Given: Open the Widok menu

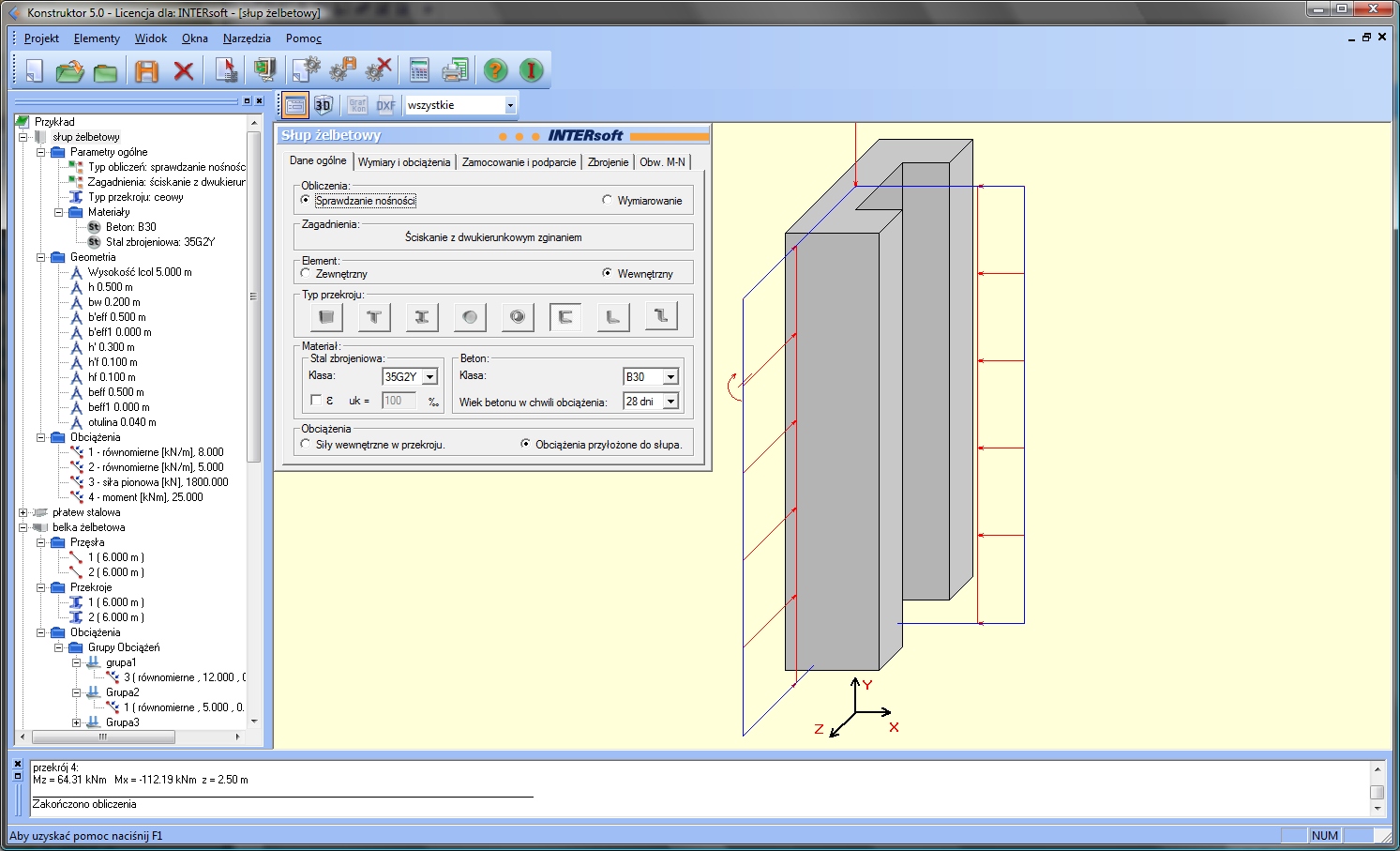Looking at the screenshot, I should point(151,38).
